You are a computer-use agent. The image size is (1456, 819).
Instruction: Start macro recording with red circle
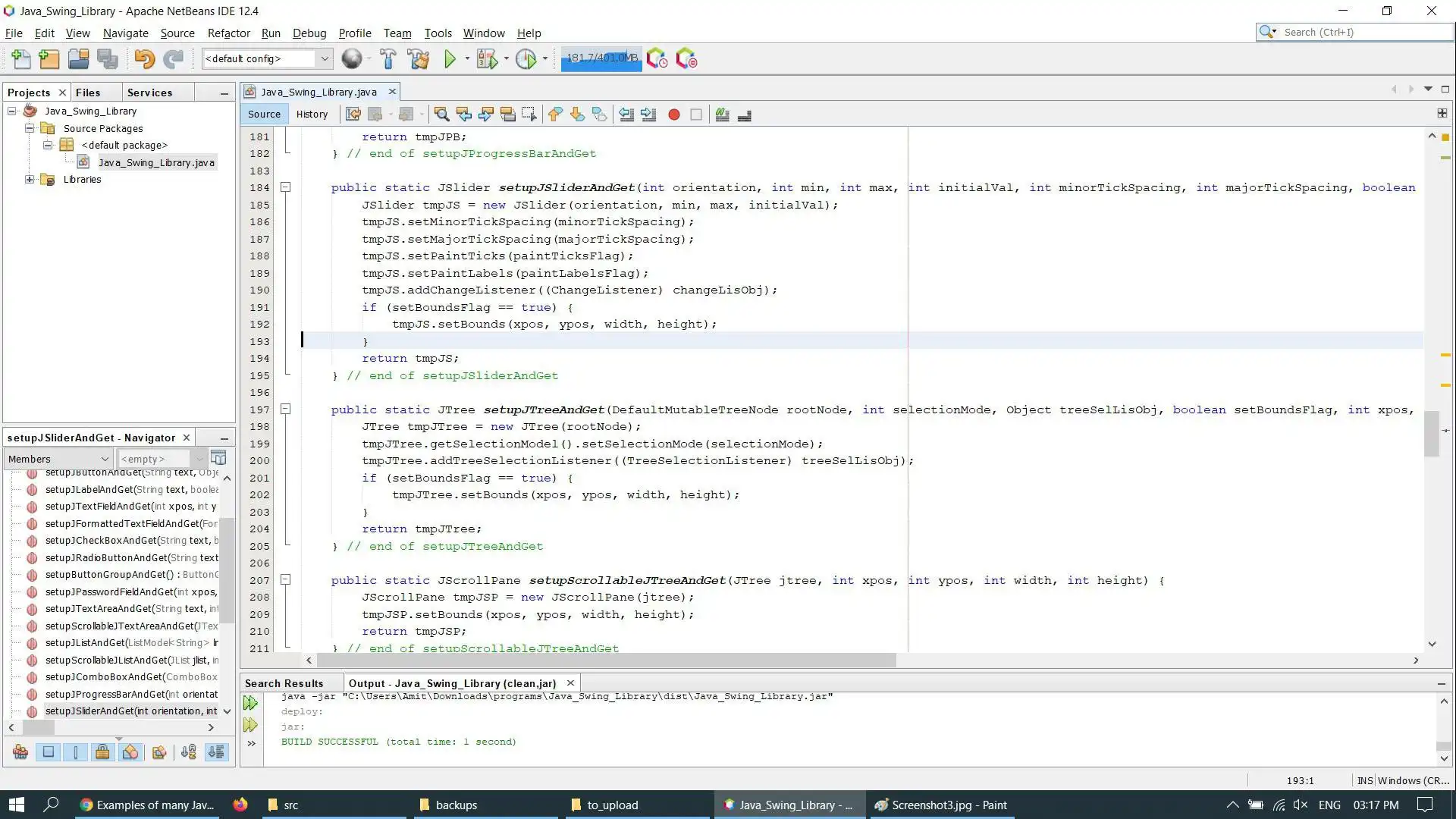[x=673, y=115]
